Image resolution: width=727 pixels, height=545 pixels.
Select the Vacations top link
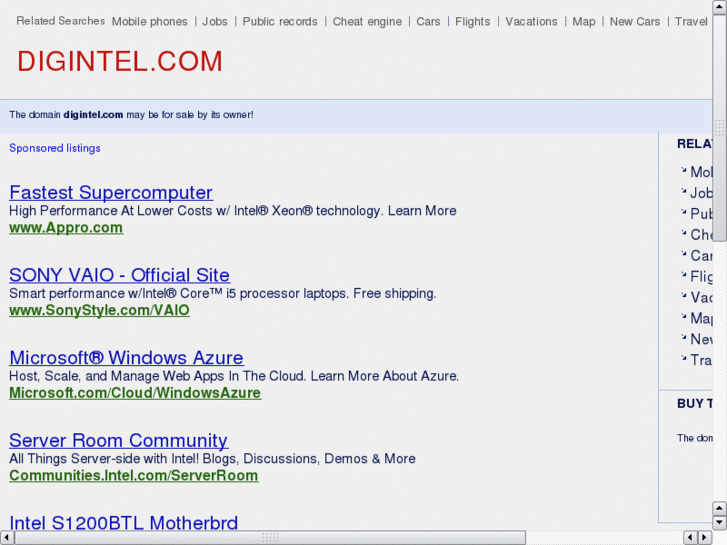(531, 22)
